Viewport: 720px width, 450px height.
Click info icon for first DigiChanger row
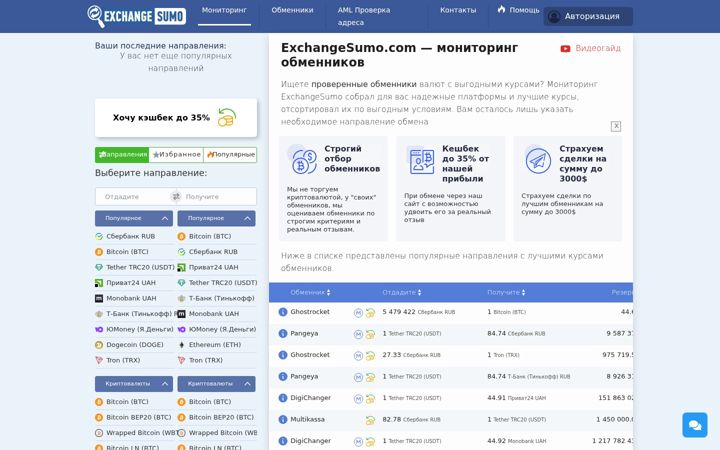tap(283, 398)
